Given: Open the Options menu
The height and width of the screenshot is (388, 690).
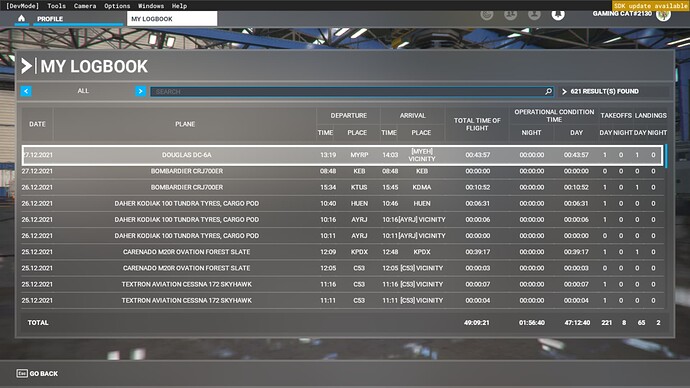Looking at the screenshot, I should [x=117, y=6].
